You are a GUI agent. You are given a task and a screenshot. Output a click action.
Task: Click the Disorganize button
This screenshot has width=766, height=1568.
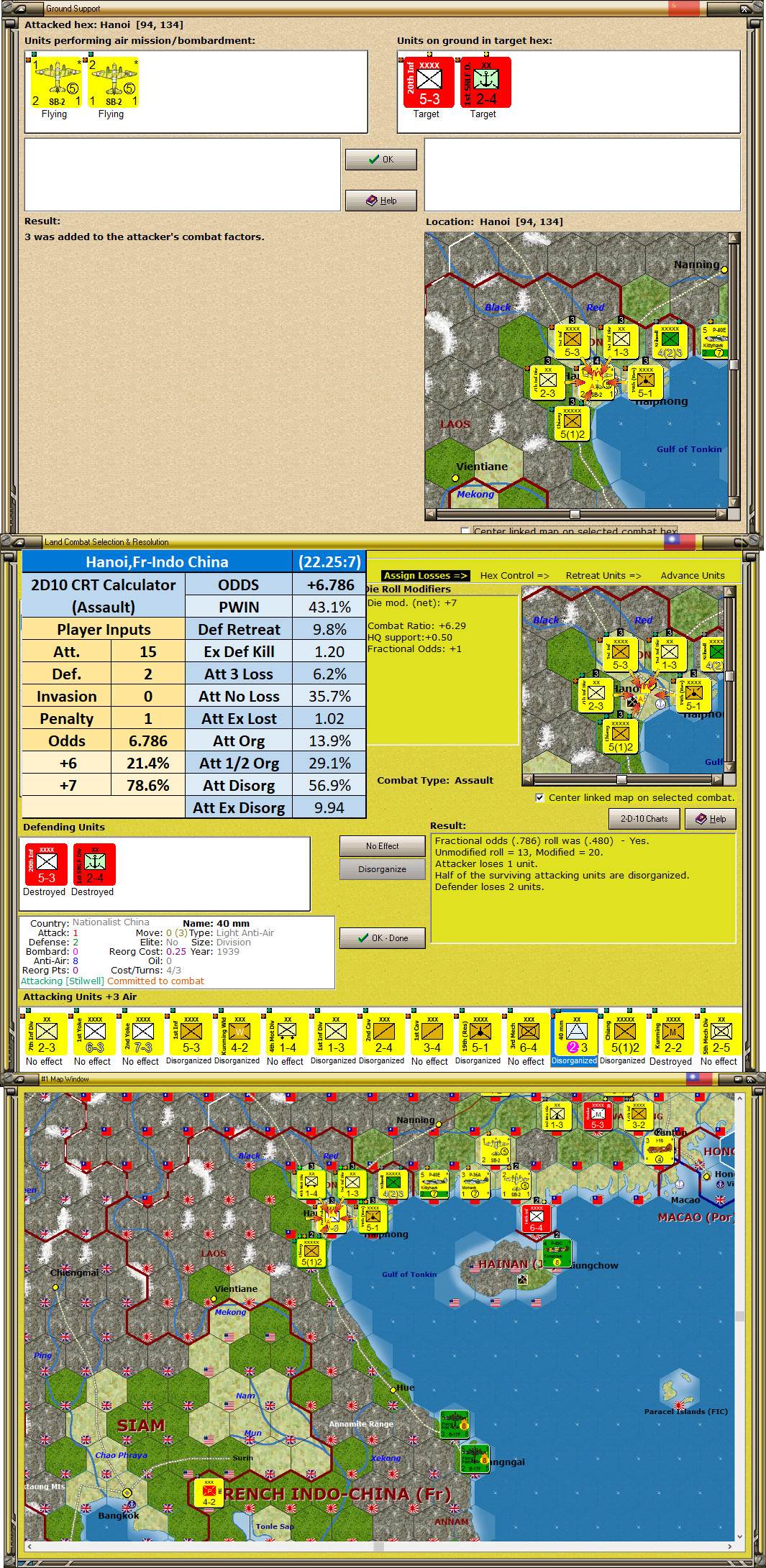point(382,869)
